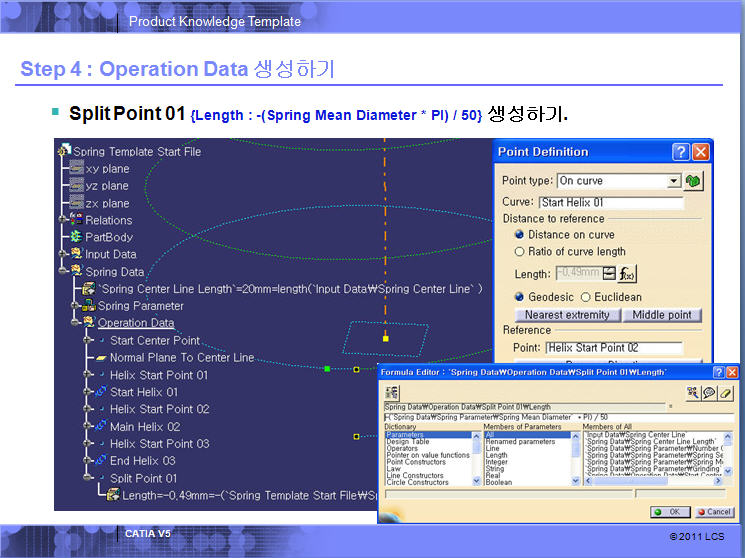745x558 pixels.
Task: Click the xy plane icon in tree
Action: point(76,169)
